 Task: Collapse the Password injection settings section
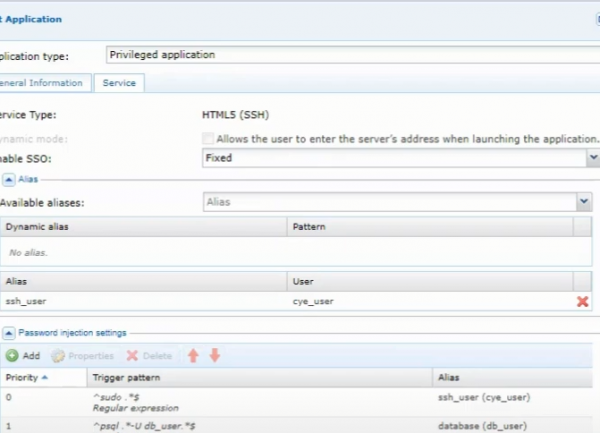click(x=8, y=332)
